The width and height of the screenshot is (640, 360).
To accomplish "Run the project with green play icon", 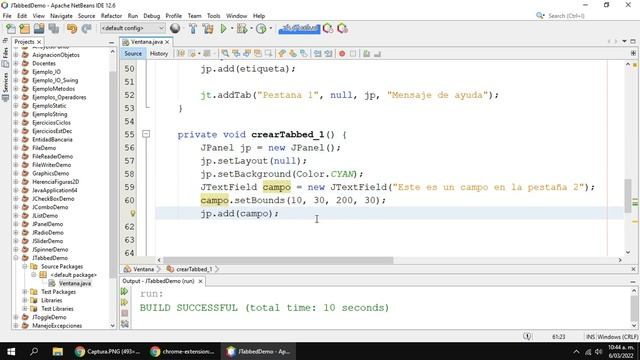I will click(223, 29).
